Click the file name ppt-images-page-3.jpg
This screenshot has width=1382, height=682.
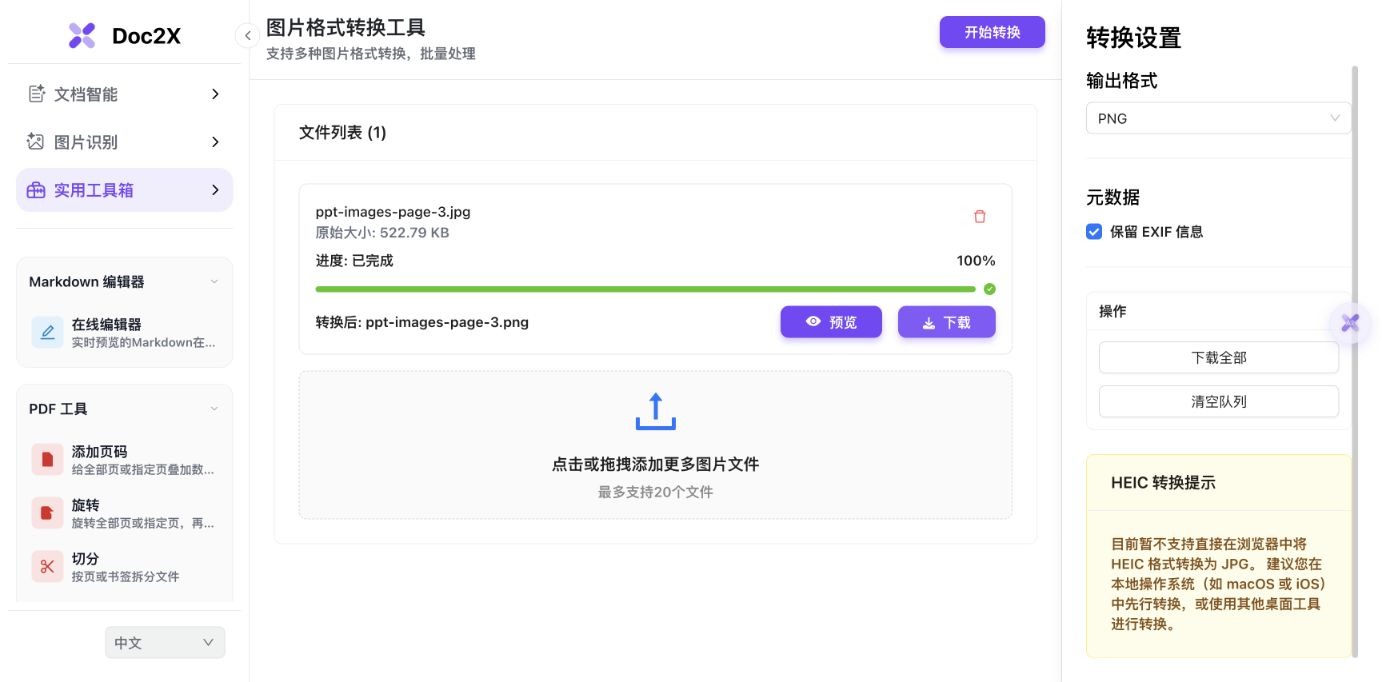(393, 212)
